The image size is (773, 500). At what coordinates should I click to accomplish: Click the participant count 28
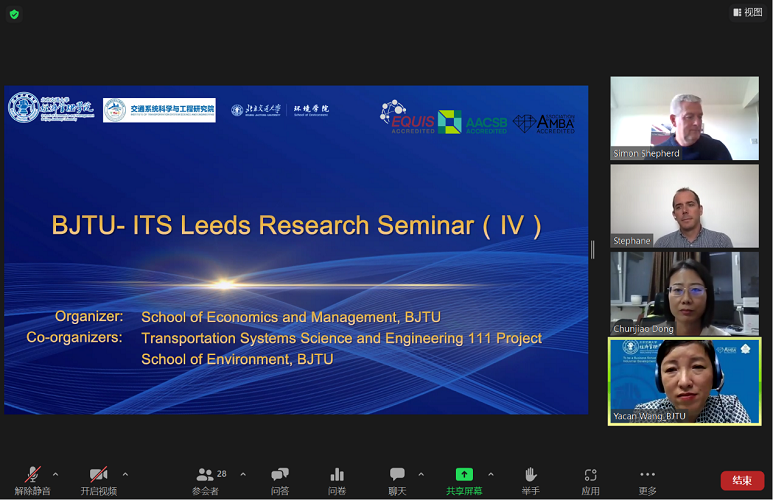coord(222,474)
